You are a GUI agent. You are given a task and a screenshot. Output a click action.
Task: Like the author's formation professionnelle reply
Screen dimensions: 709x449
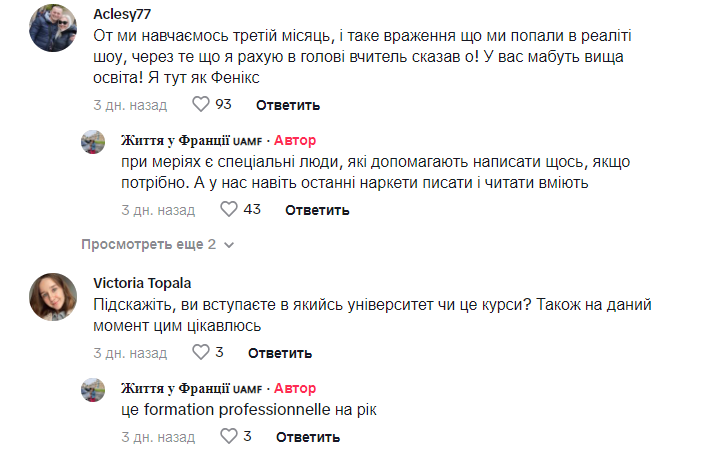point(228,436)
